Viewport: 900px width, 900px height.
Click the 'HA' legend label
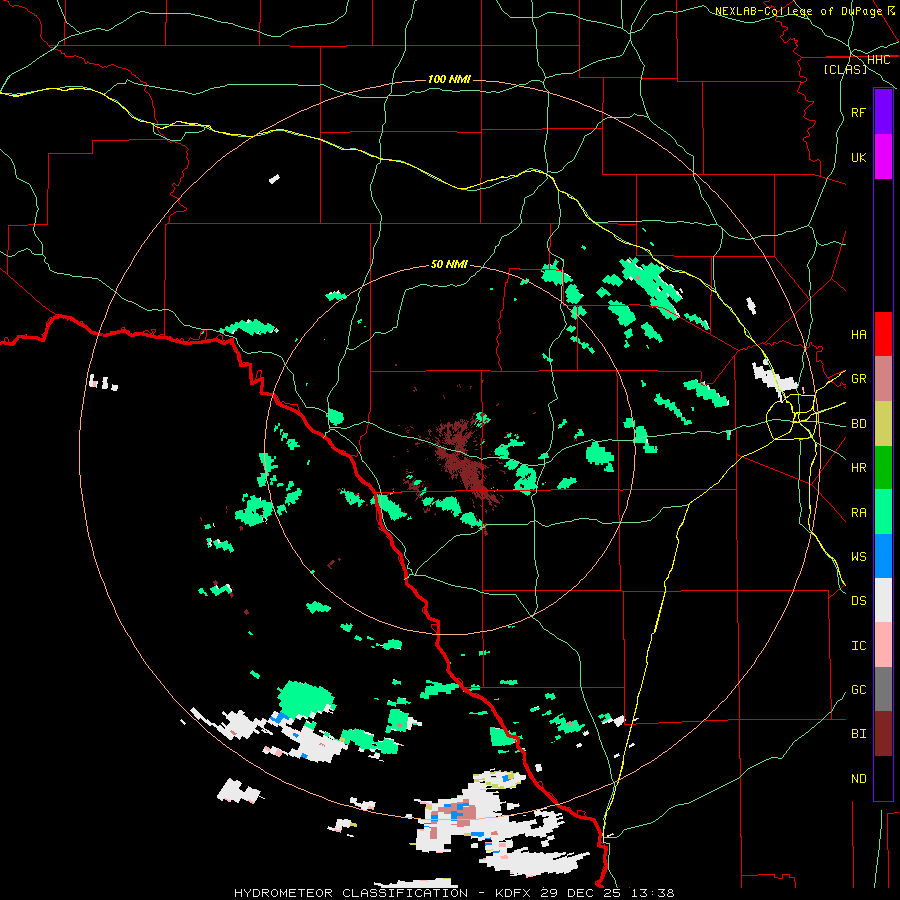pyautogui.click(x=858, y=335)
